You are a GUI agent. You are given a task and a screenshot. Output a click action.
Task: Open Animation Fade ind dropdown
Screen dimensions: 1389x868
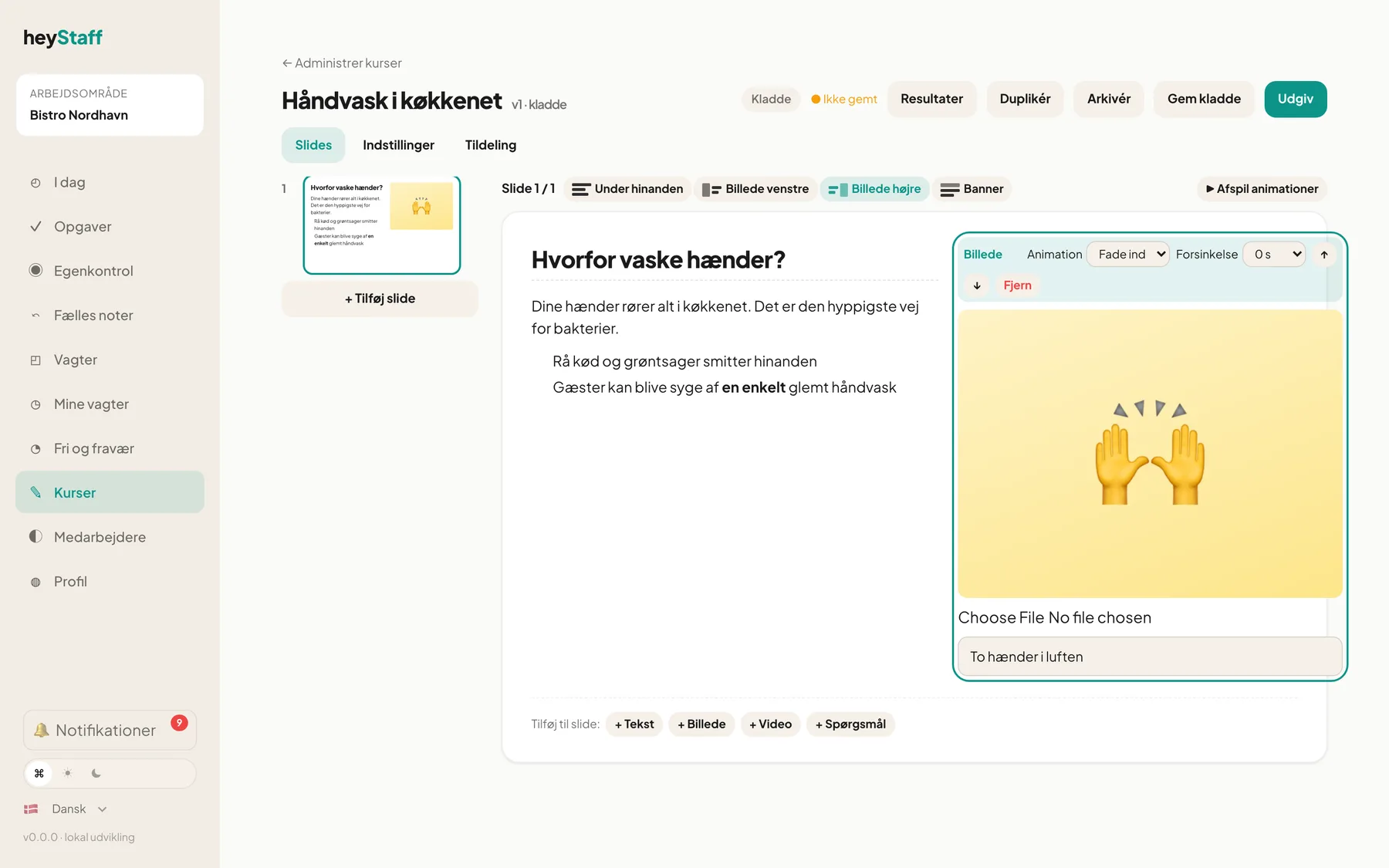pyautogui.click(x=1128, y=255)
